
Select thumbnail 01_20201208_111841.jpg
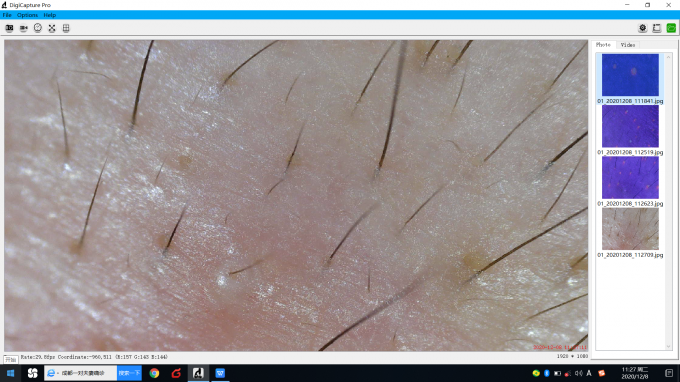[x=630, y=78]
